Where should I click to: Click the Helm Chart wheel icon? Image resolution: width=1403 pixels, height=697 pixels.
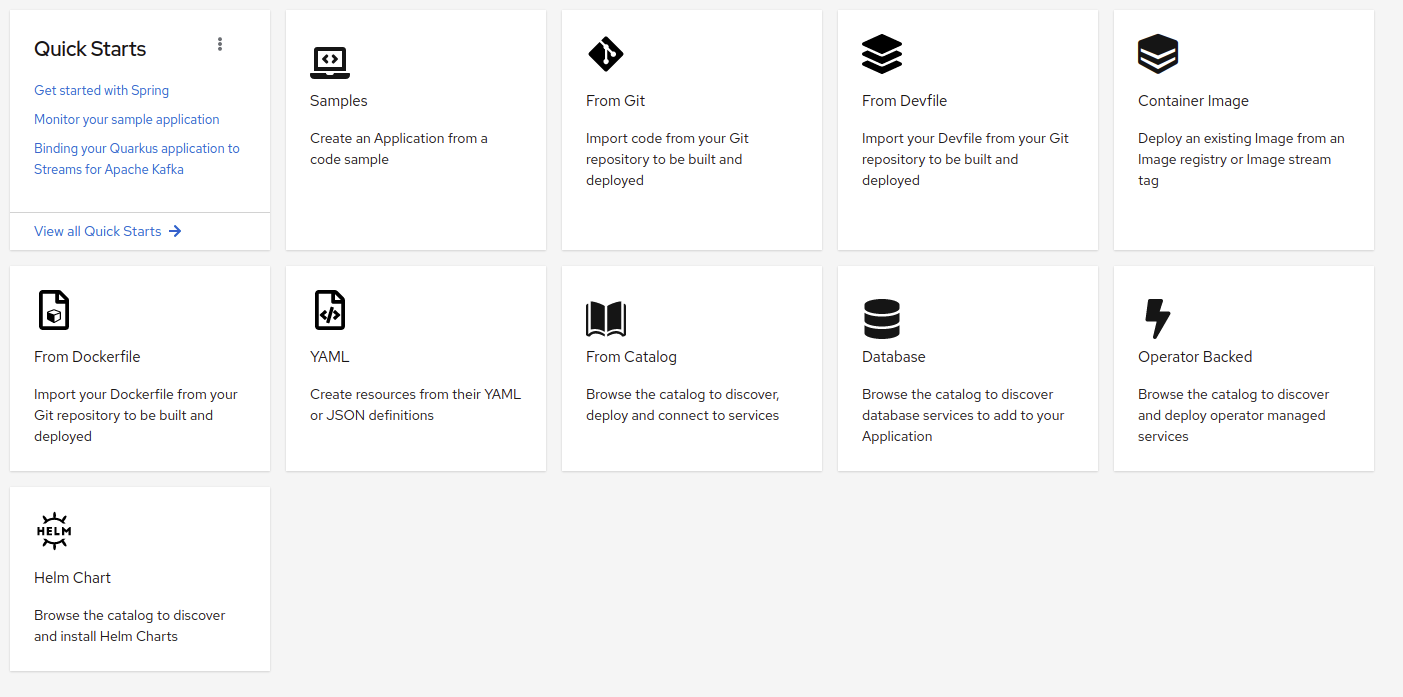pyautogui.click(x=54, y=531)
